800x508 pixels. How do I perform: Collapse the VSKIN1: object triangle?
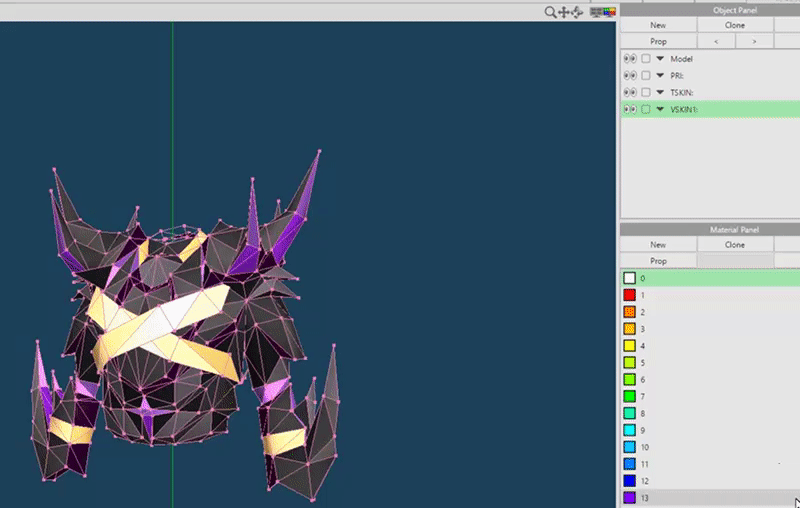click(x=660, y=109)
